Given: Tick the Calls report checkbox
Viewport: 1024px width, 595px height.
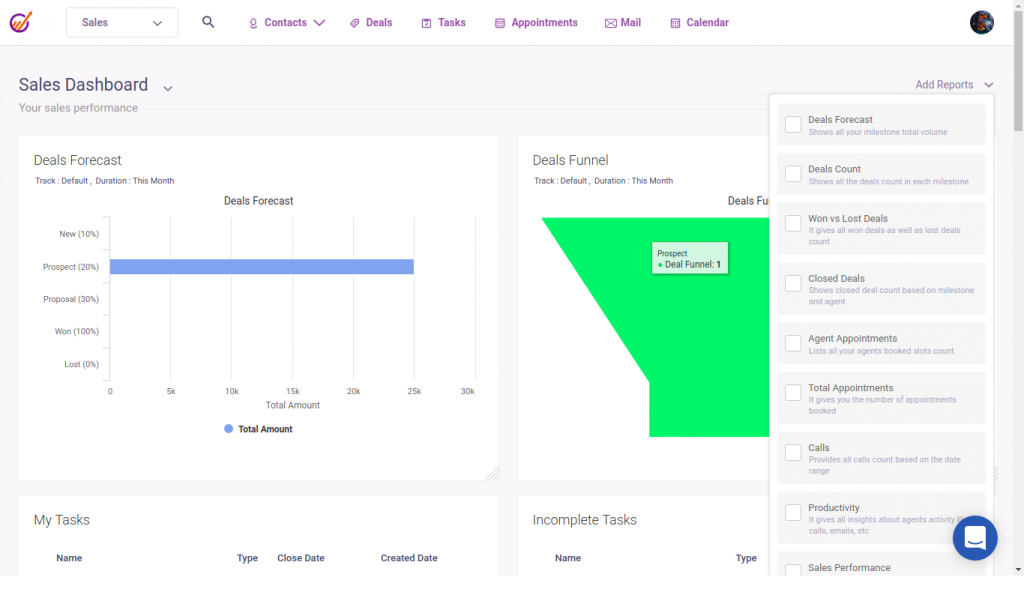Looking at the screenshot, I should pyautogui.click(x=793, y=453).
